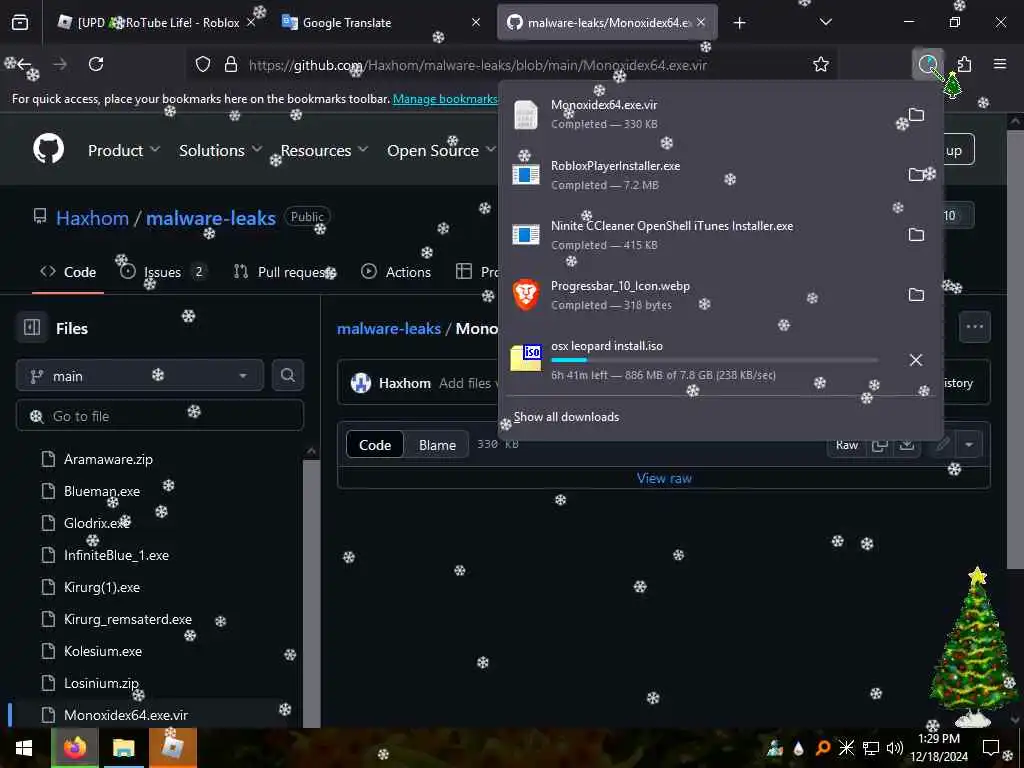Open the Firefox extensions puzzle icon

click(964, 64)
